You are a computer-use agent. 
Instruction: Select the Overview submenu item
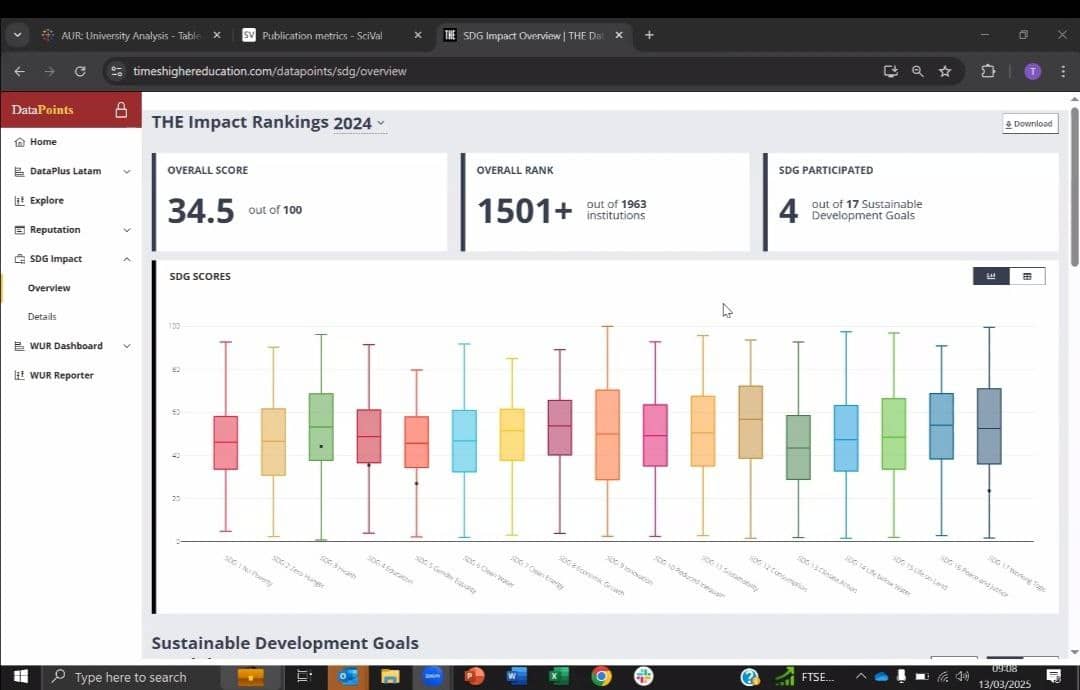coord(49,288)
